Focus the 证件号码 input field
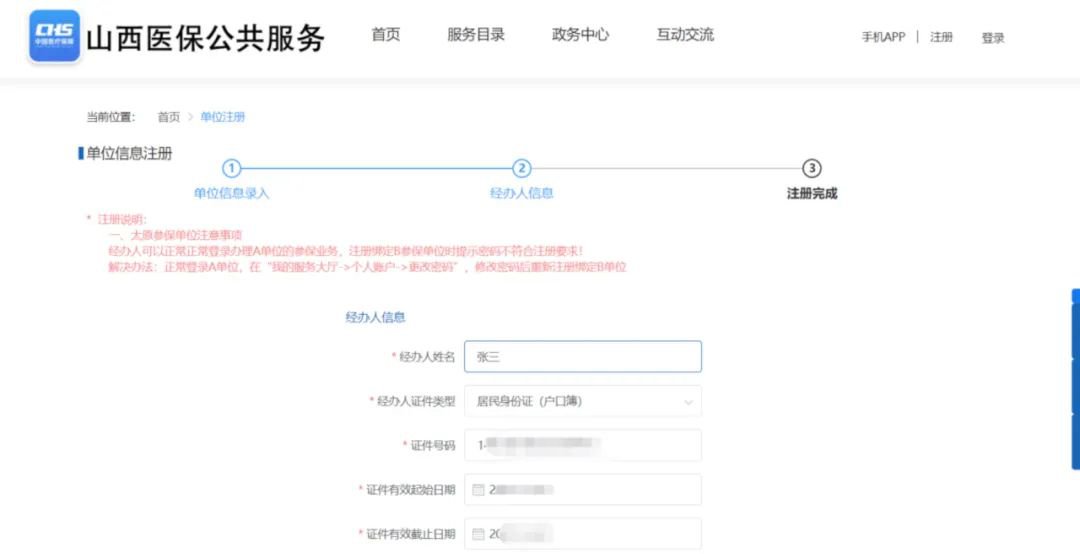Image resolution: width=1080 pixels, height=554 pixels. click(583, 445)
